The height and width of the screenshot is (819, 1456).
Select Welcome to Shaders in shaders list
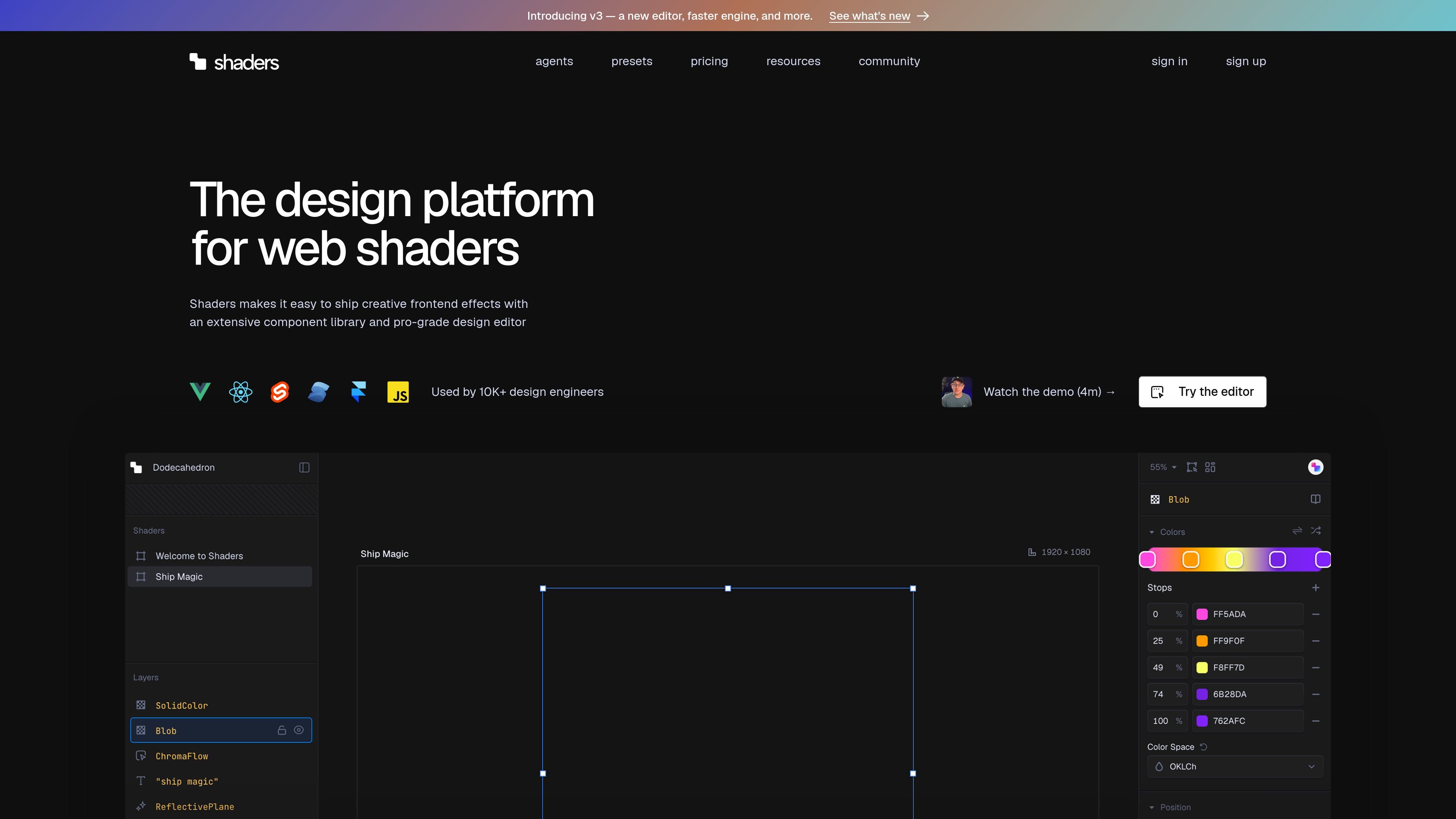pyautogui.click(x=220, y=555)
